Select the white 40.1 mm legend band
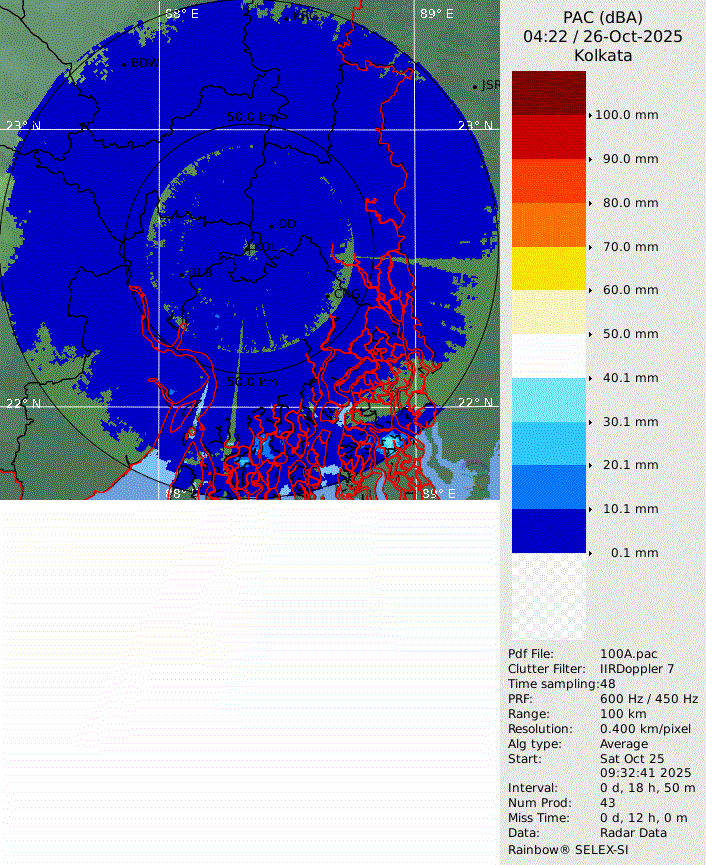Viewport: 706px width, 865px height. (x=548, y=356)
